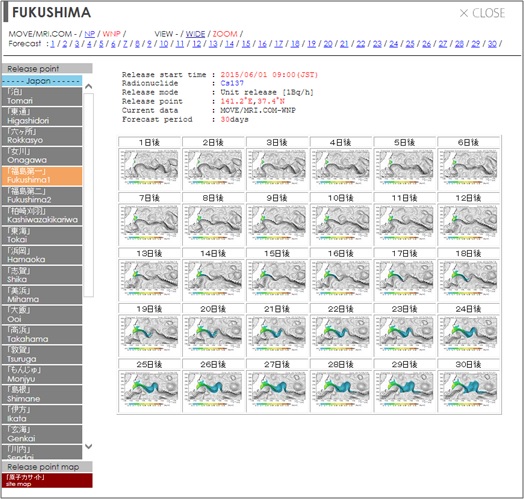
Task: Select Fukushima2 release point
Action: (42, 196)
